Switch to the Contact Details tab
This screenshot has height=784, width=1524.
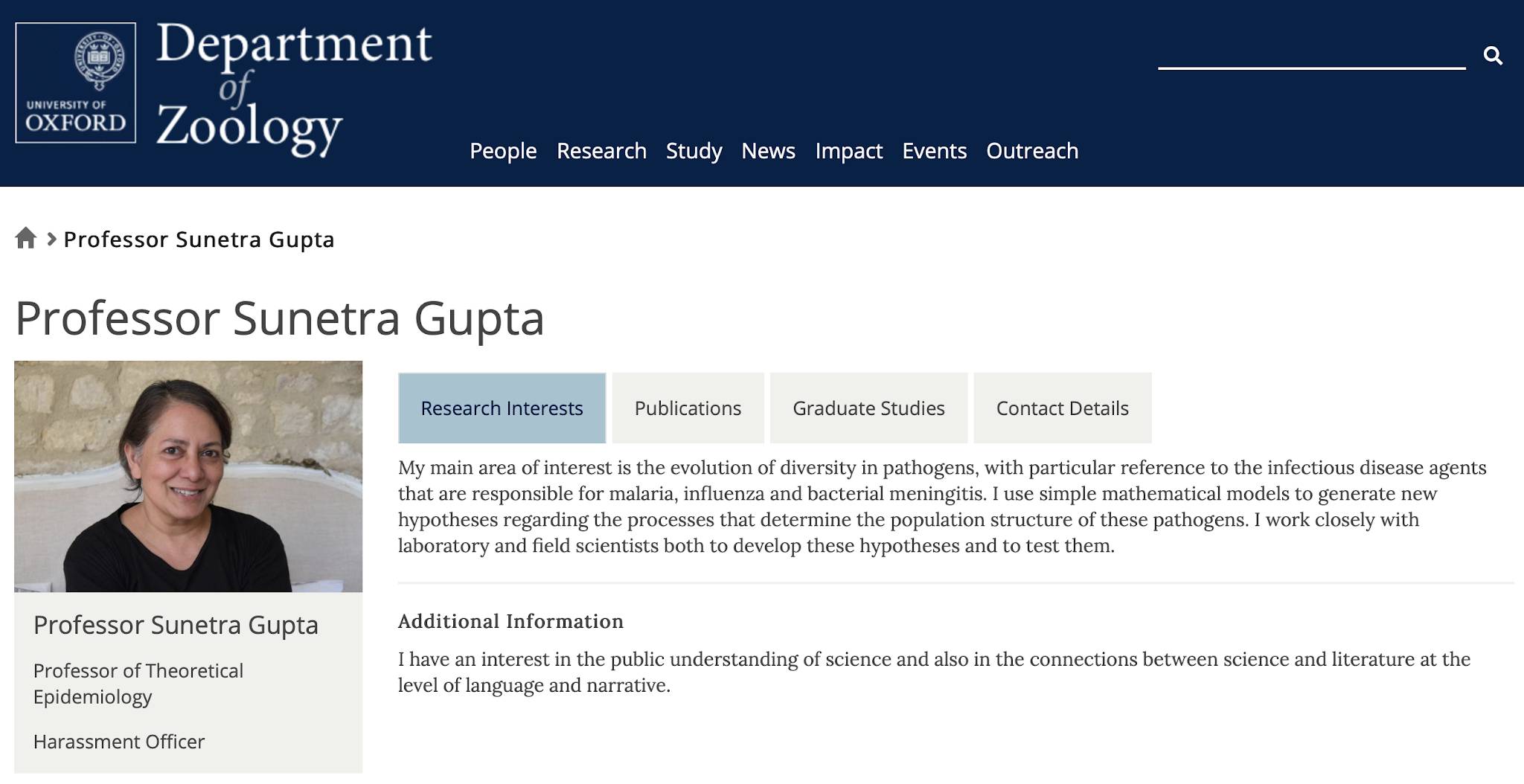(x=1063, y=408)
